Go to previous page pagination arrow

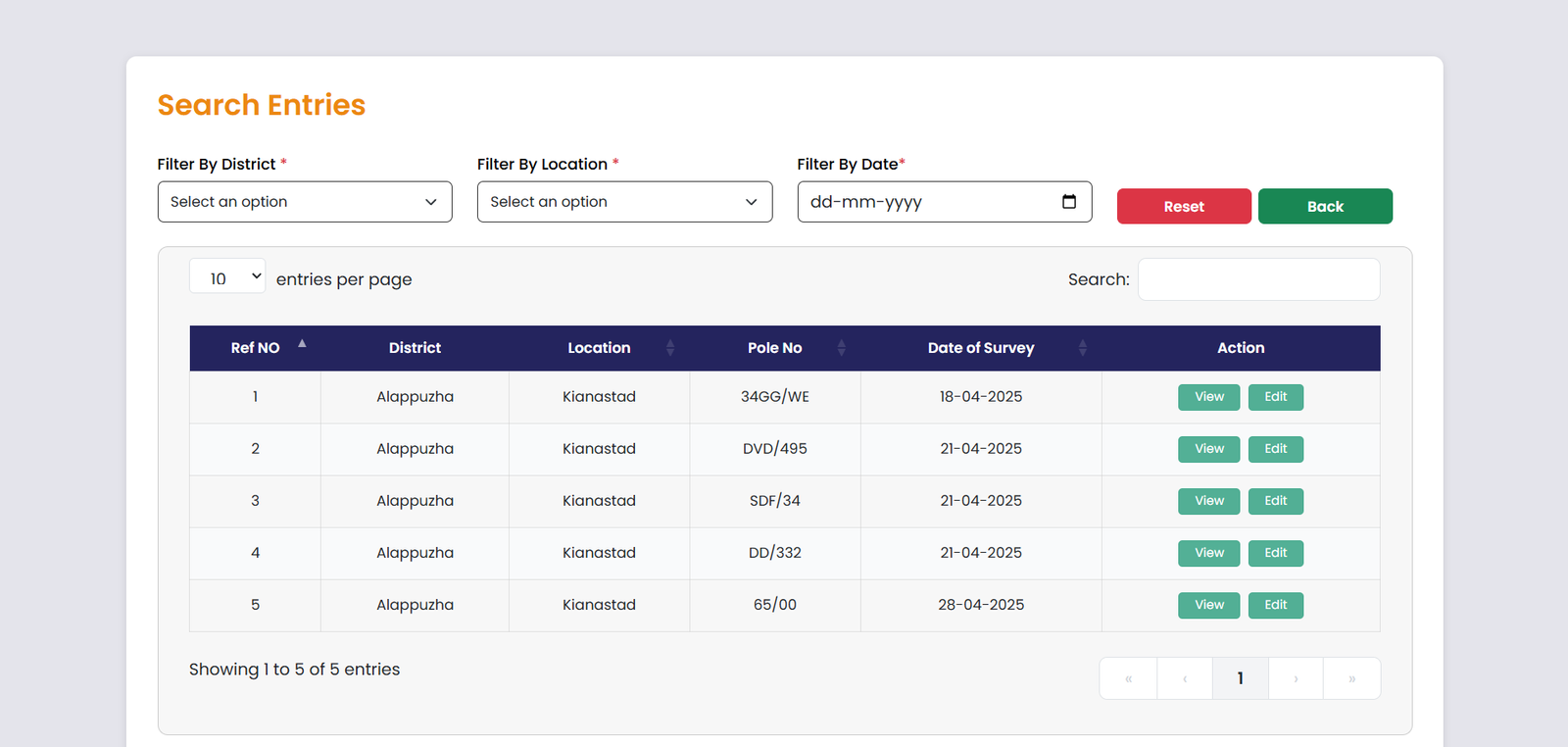pos(1185,678)
